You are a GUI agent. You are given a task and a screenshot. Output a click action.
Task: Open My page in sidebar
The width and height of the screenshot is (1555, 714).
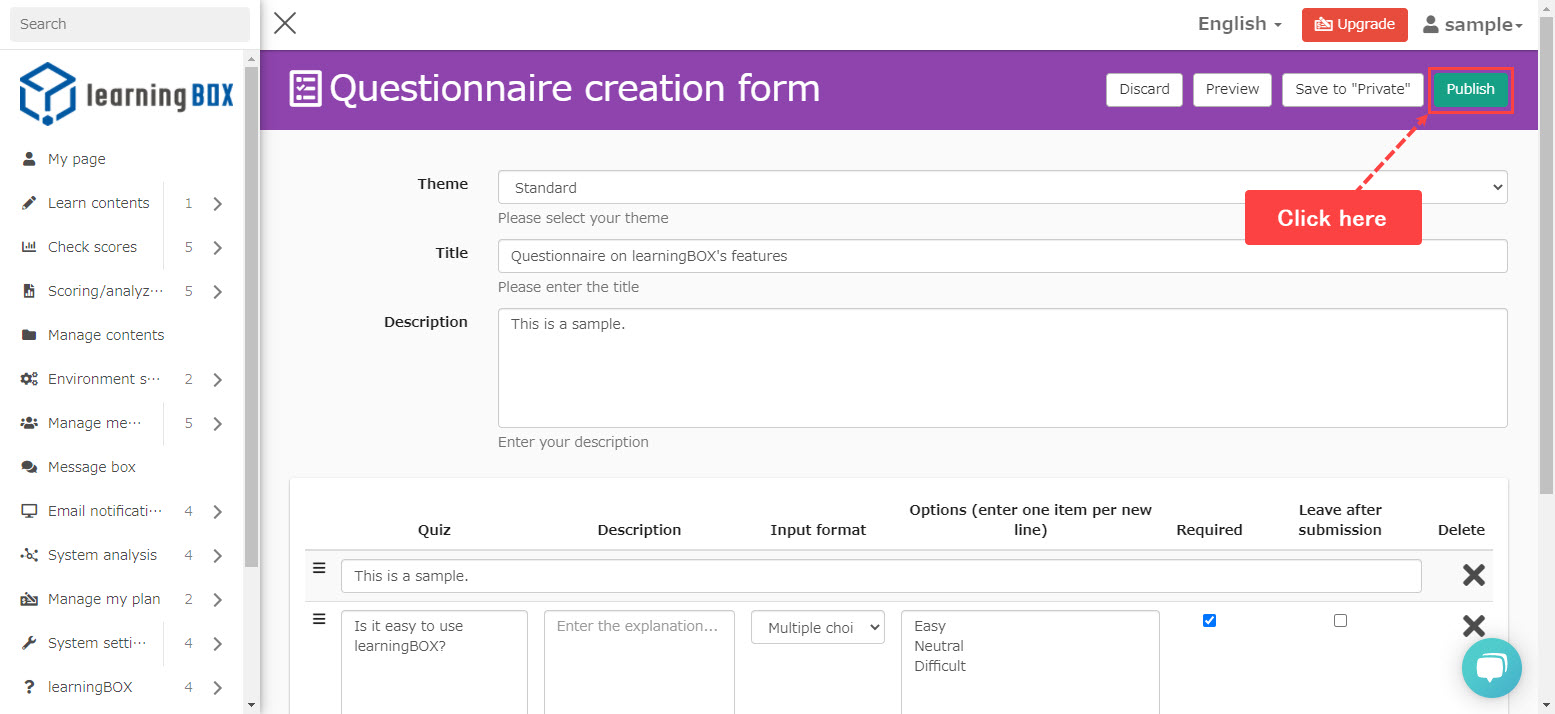pyautogui.click(x=76, y=159)
